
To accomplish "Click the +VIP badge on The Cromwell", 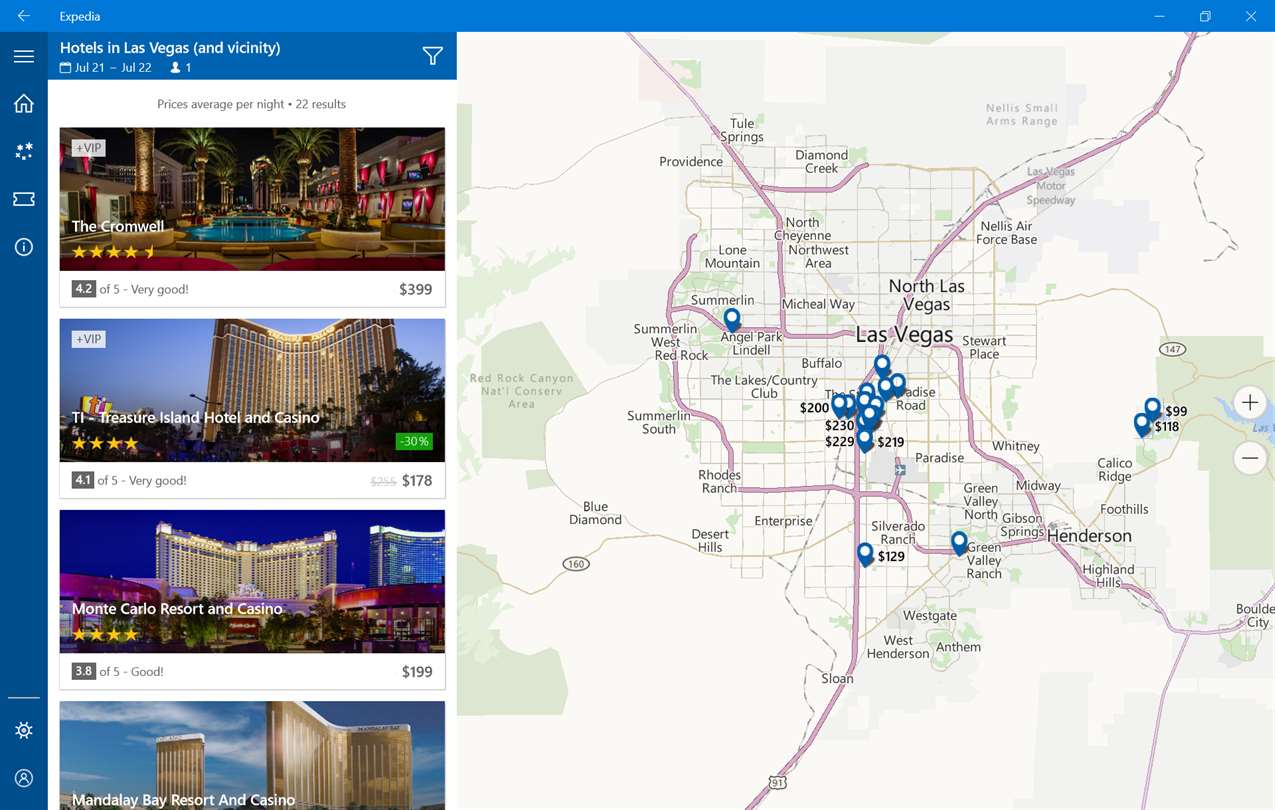I will pyautogui.click(x=88, y=148).
